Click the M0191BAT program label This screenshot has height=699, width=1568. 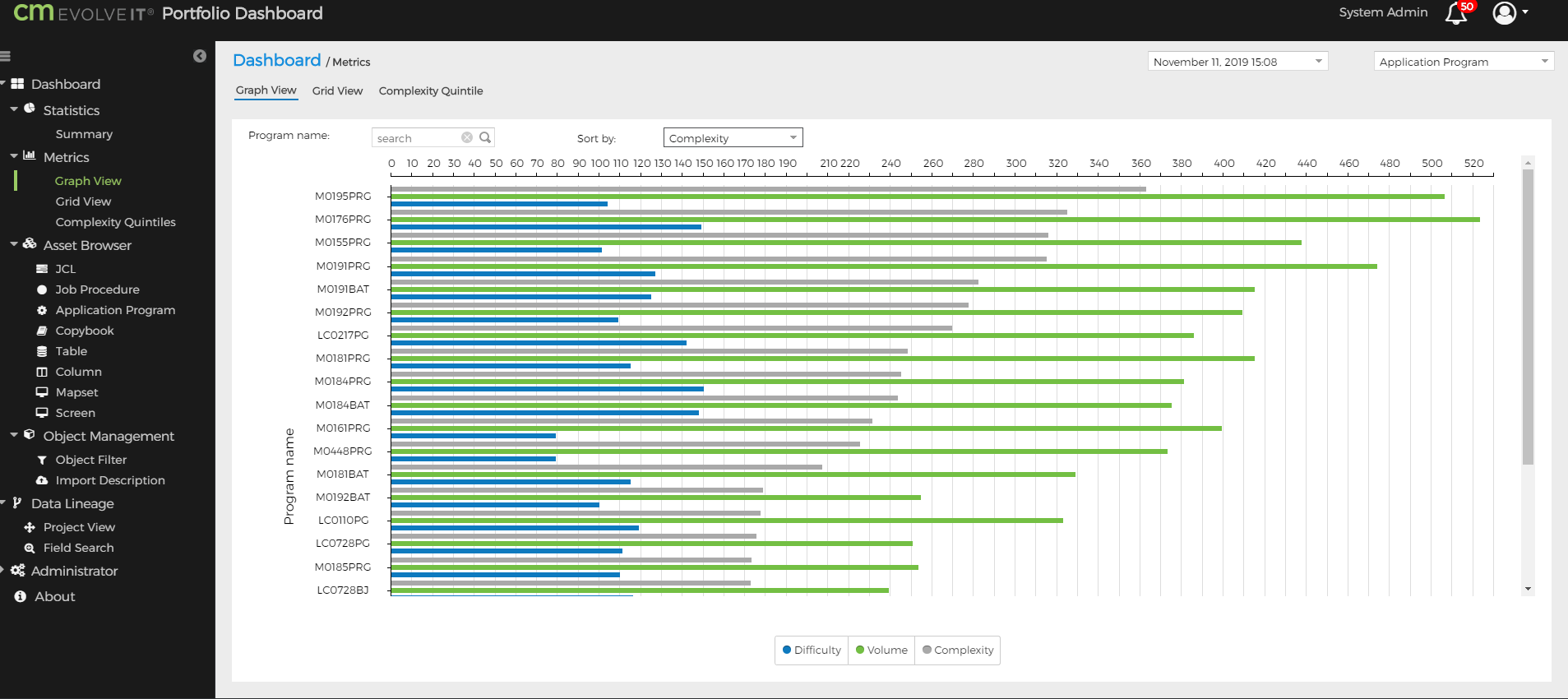tap(343, 289)
